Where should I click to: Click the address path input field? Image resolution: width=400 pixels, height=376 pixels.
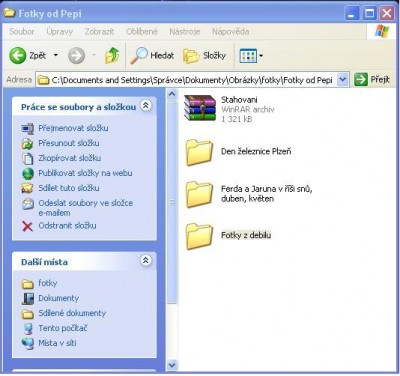pos(187,80)
